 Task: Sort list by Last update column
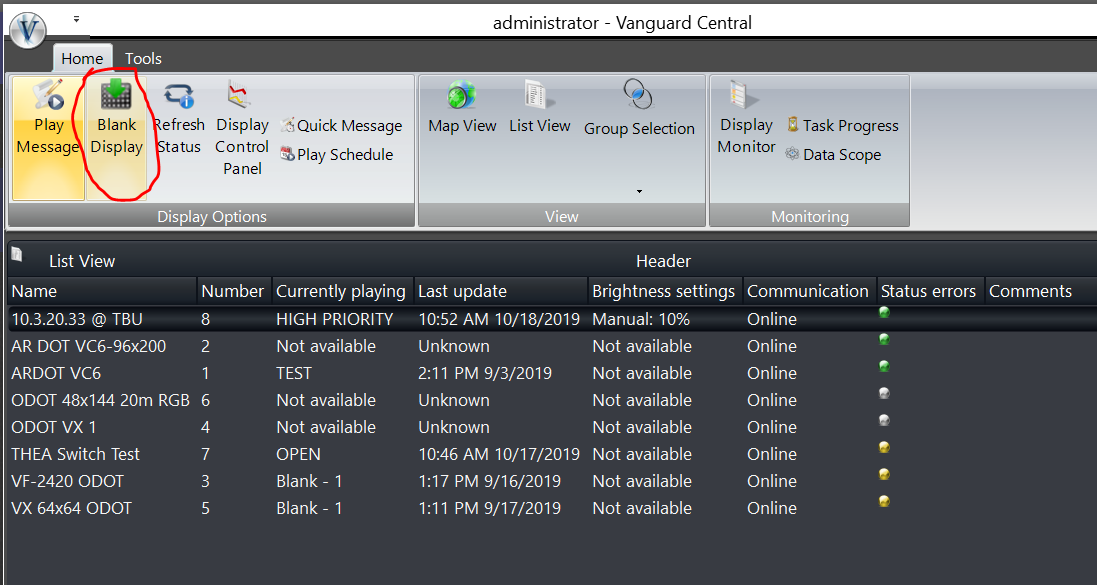pyautogui.click(x=462, y=291)
